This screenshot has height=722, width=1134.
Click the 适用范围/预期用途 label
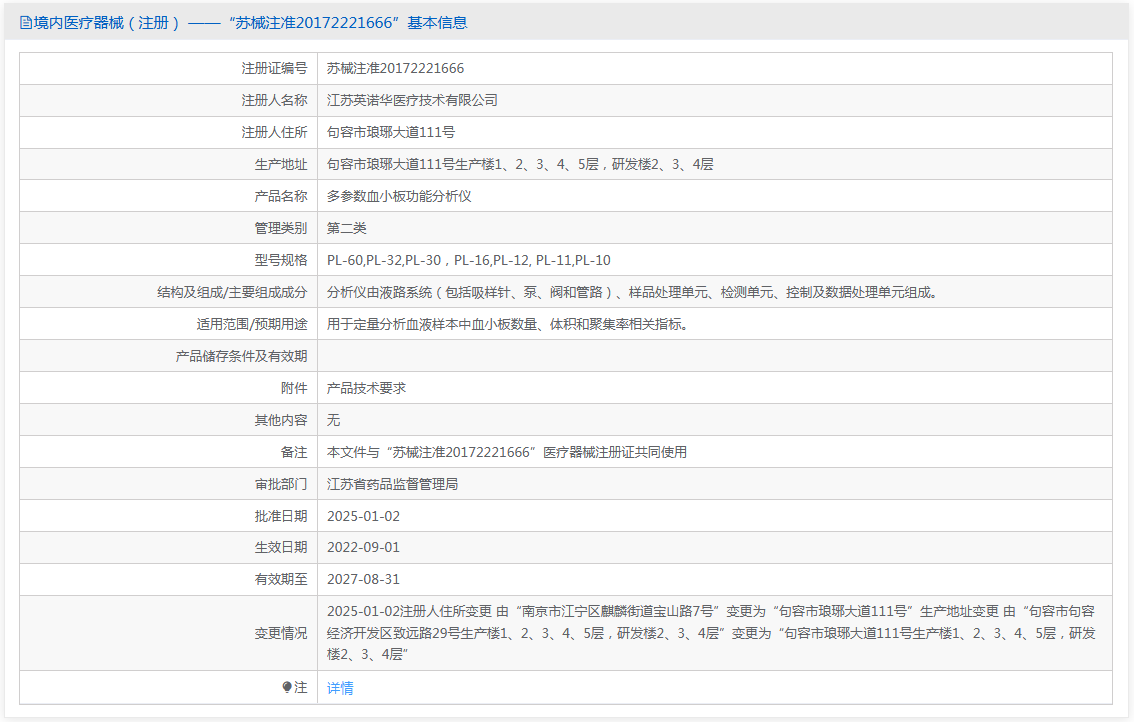tap(252, 324)
